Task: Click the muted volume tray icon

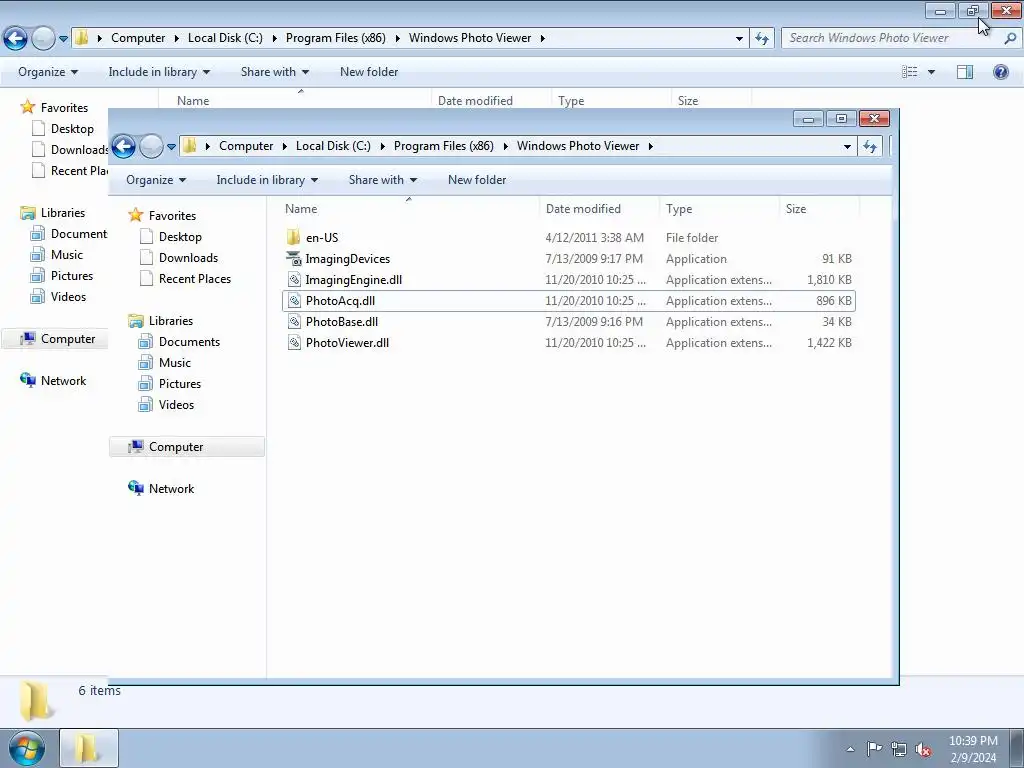Action: (923, 749)
